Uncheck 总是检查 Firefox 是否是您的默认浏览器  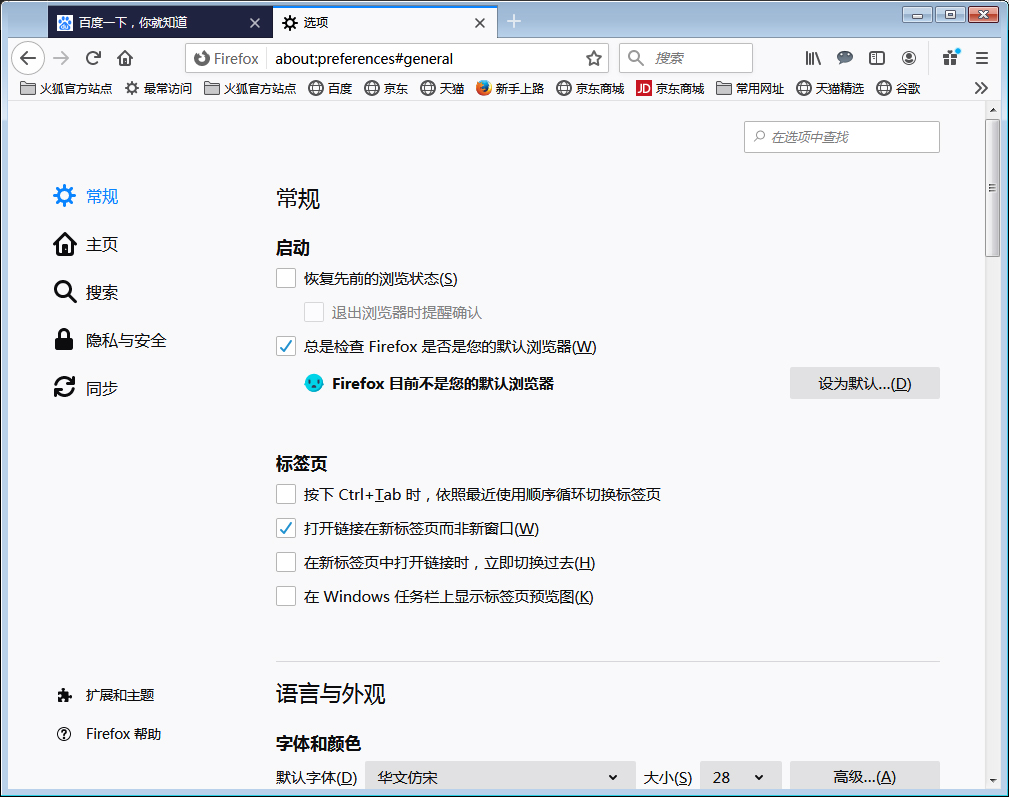pos(285,346)
